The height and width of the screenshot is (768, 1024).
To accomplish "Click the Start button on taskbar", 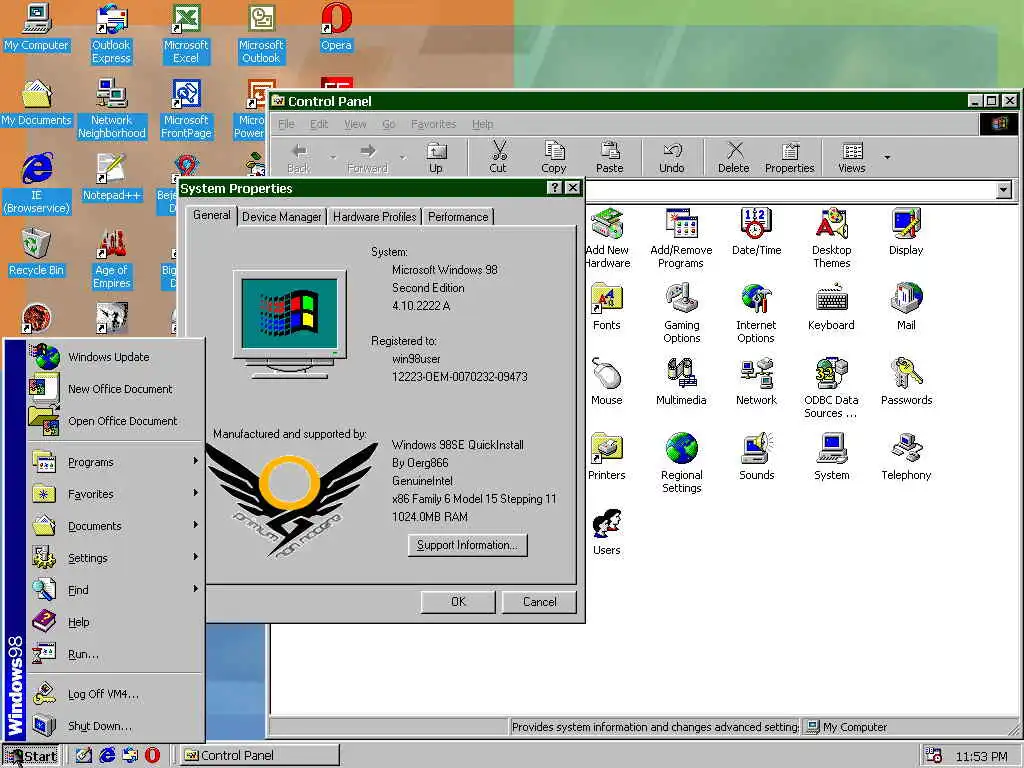I will pyautogui.click(x=30, y=756).
